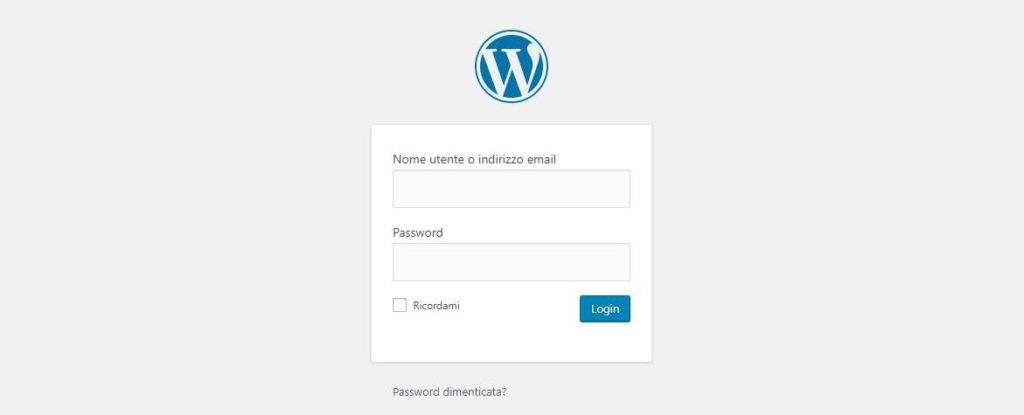This screenshot has height=415, width=1024.
Task: Click into the Password input box
Action: pyautogui.click(x=511, y=262)
